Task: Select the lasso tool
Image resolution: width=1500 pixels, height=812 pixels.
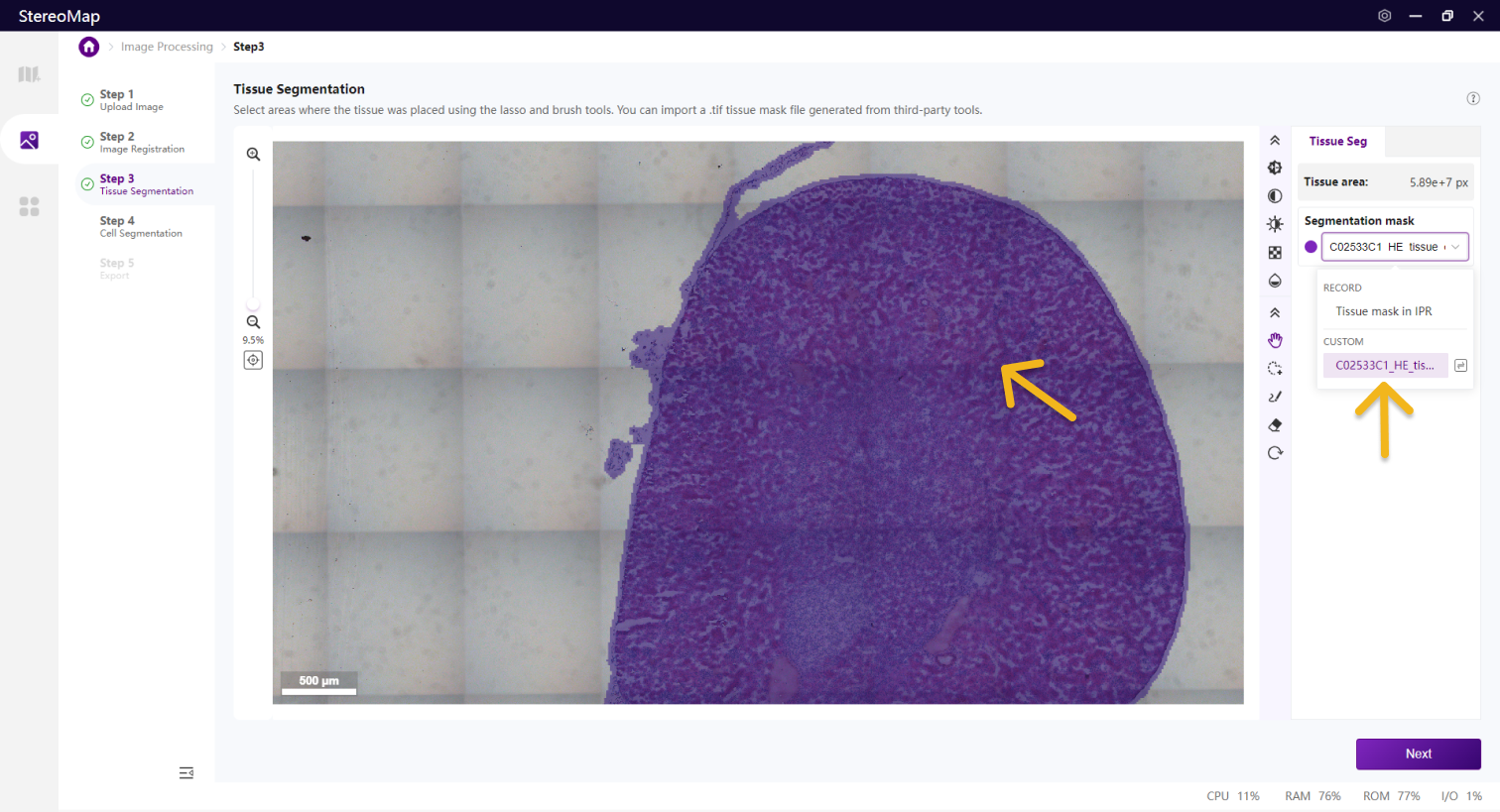Action: pyautogui.click(x=1275, y=369)
